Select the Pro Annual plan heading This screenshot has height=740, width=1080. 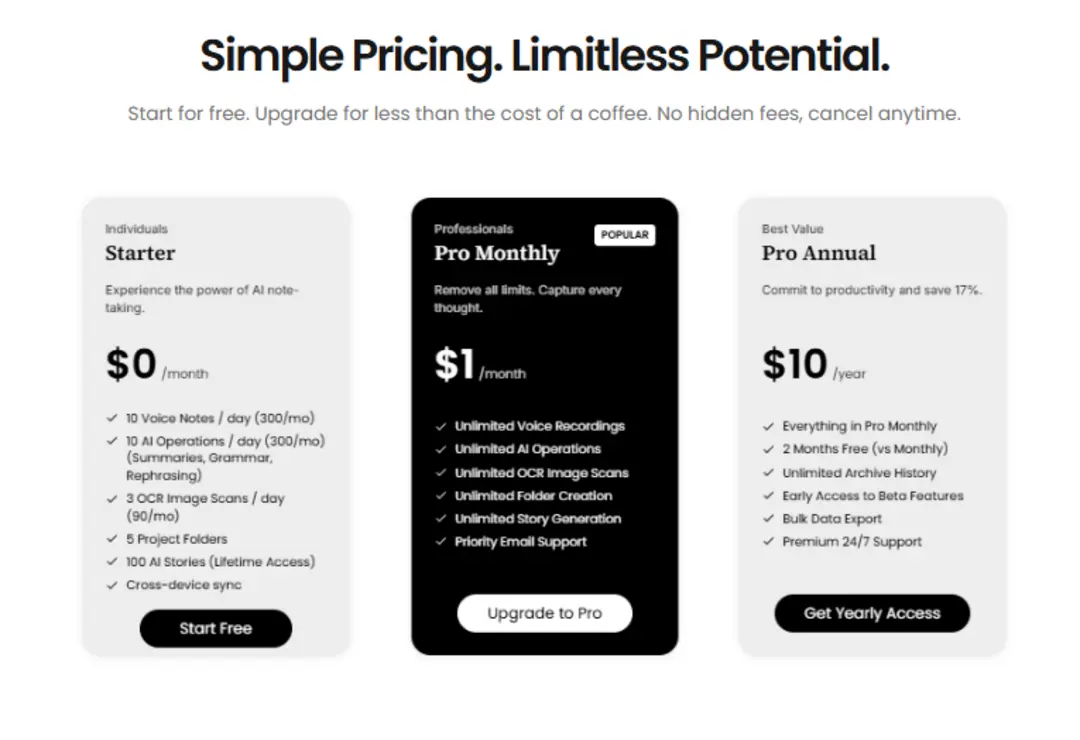(x=819, y=253)
